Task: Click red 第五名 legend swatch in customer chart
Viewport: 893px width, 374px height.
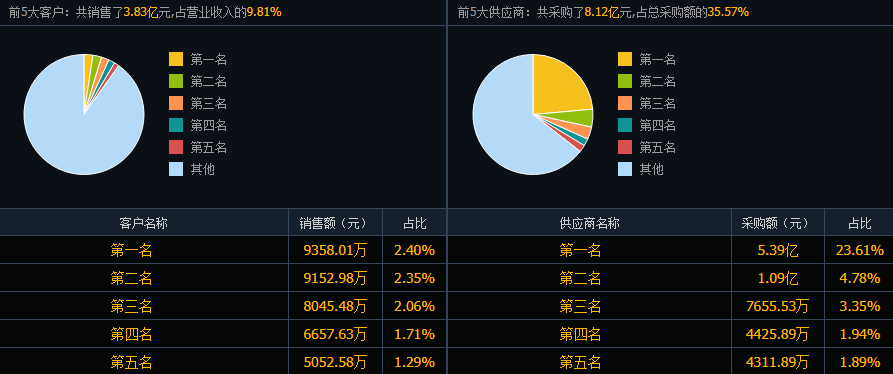Action: click(176, 147)
